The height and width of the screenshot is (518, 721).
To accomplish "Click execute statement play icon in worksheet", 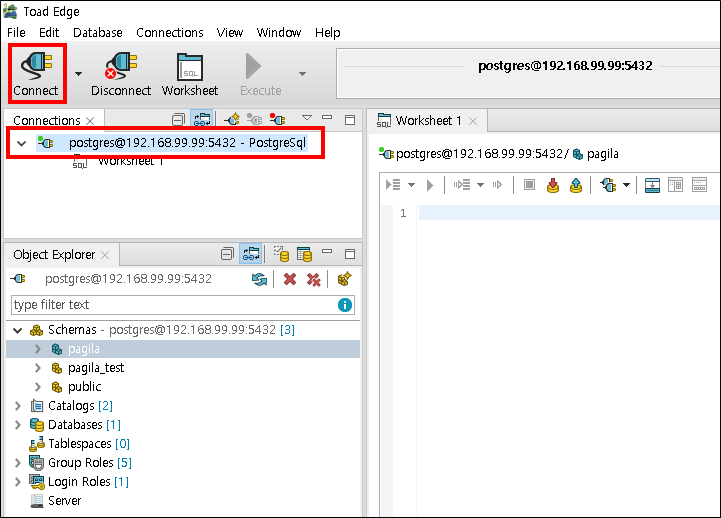I will click(x=430, y=185).
